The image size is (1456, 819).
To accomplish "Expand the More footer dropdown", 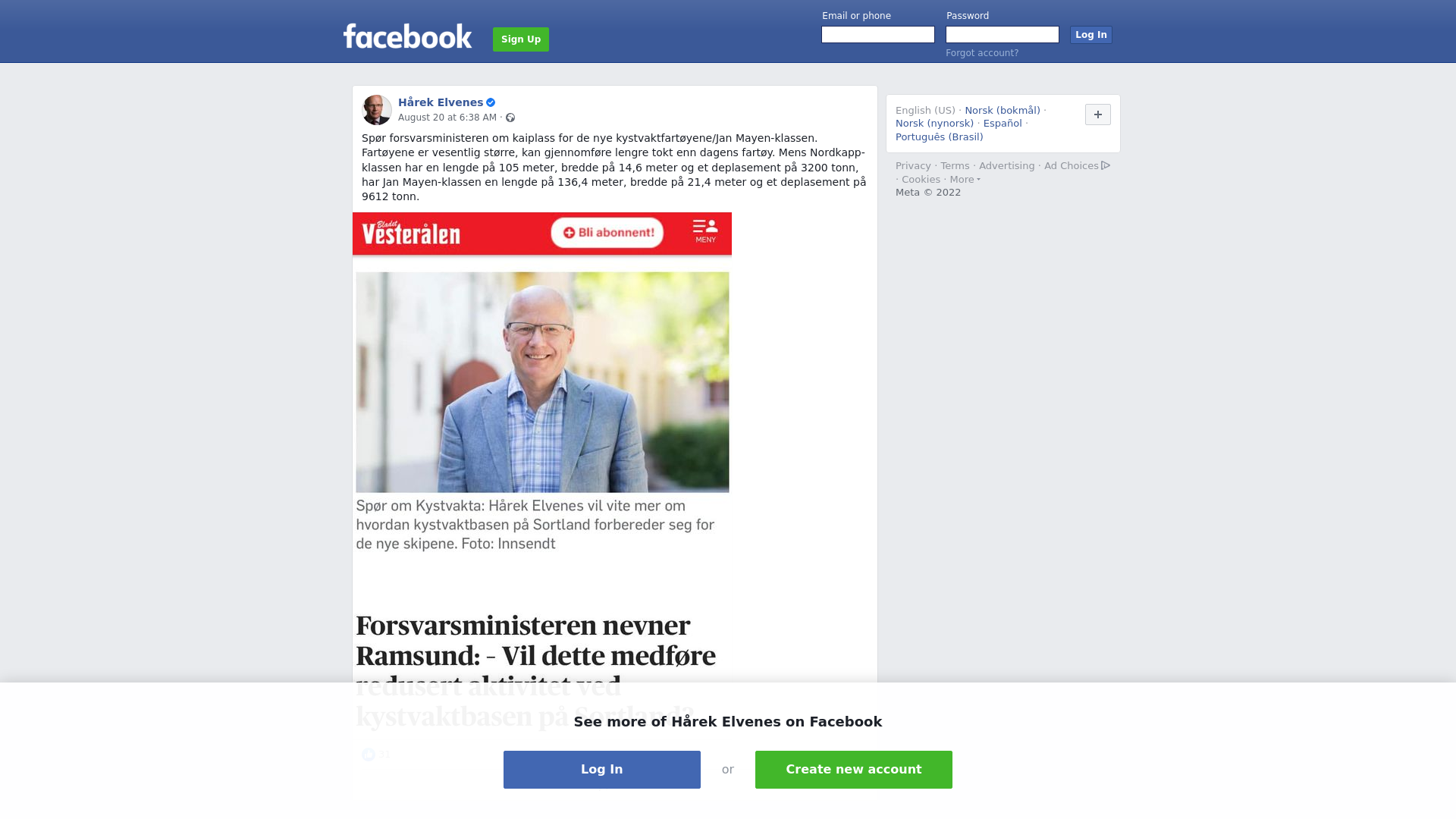I will click(965, 180).
